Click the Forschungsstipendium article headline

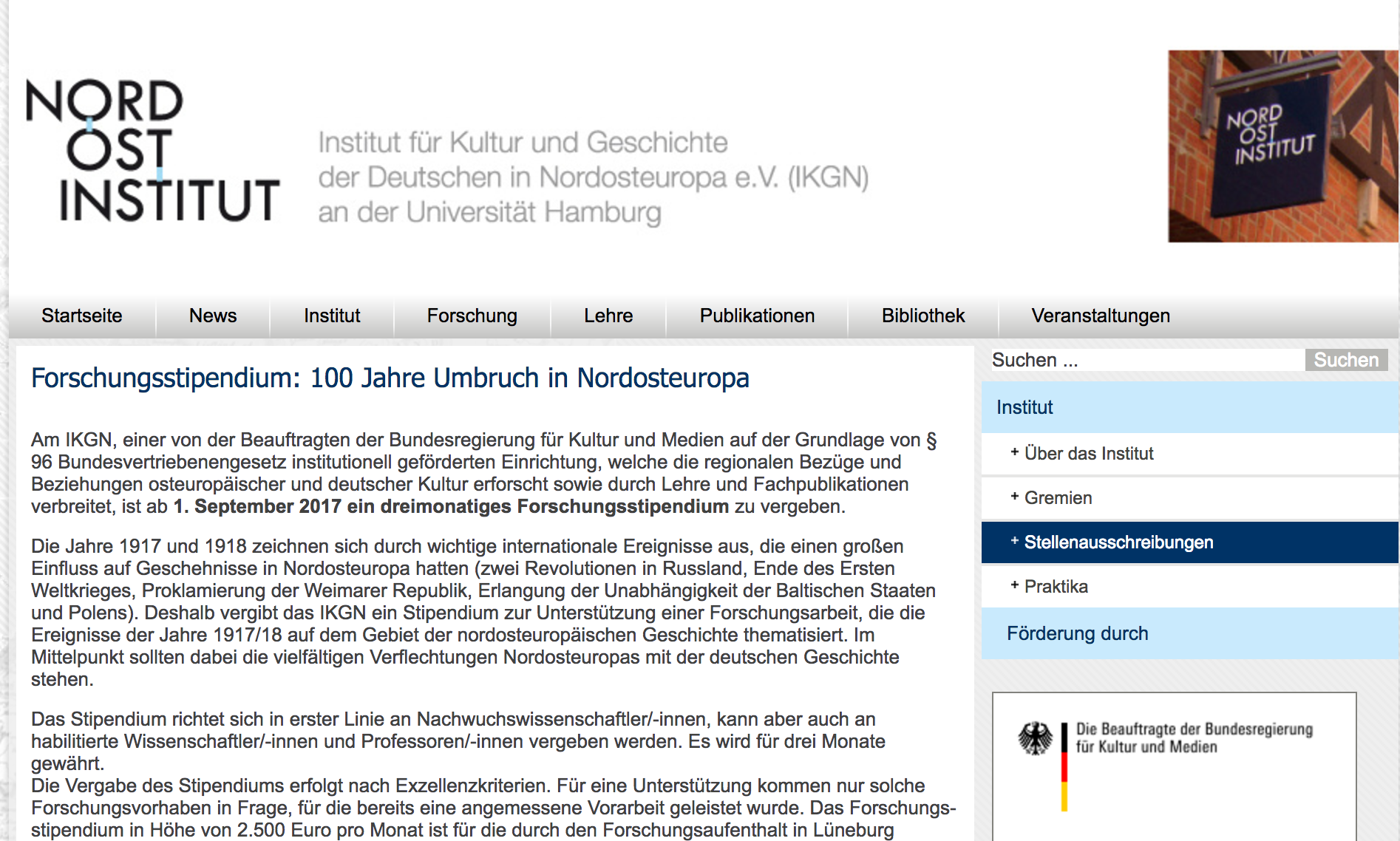pyautogui.click(x=390, y=378)
